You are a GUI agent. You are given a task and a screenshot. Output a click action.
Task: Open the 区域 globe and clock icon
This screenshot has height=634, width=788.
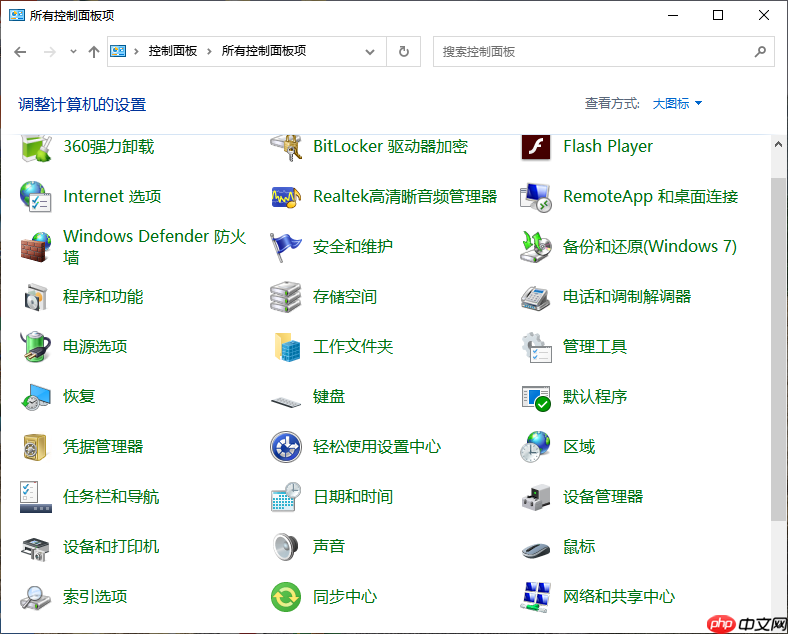click(x=536, y=447)
